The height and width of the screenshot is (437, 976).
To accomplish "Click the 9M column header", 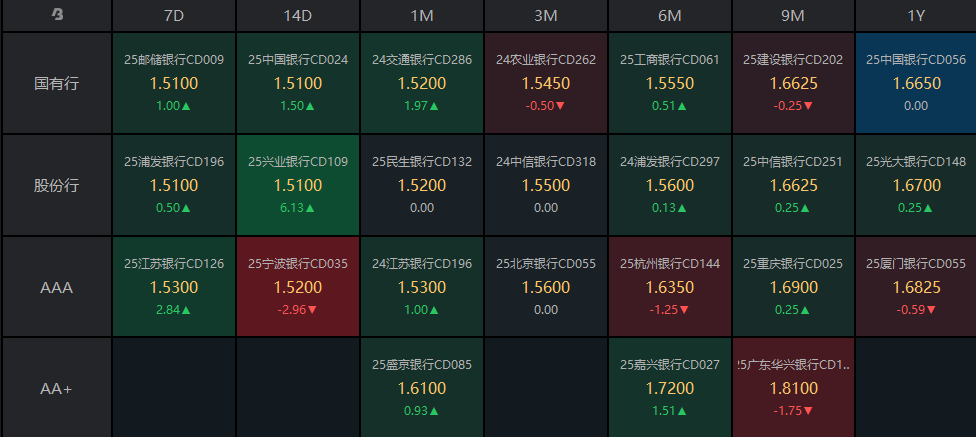I will 793,15.
